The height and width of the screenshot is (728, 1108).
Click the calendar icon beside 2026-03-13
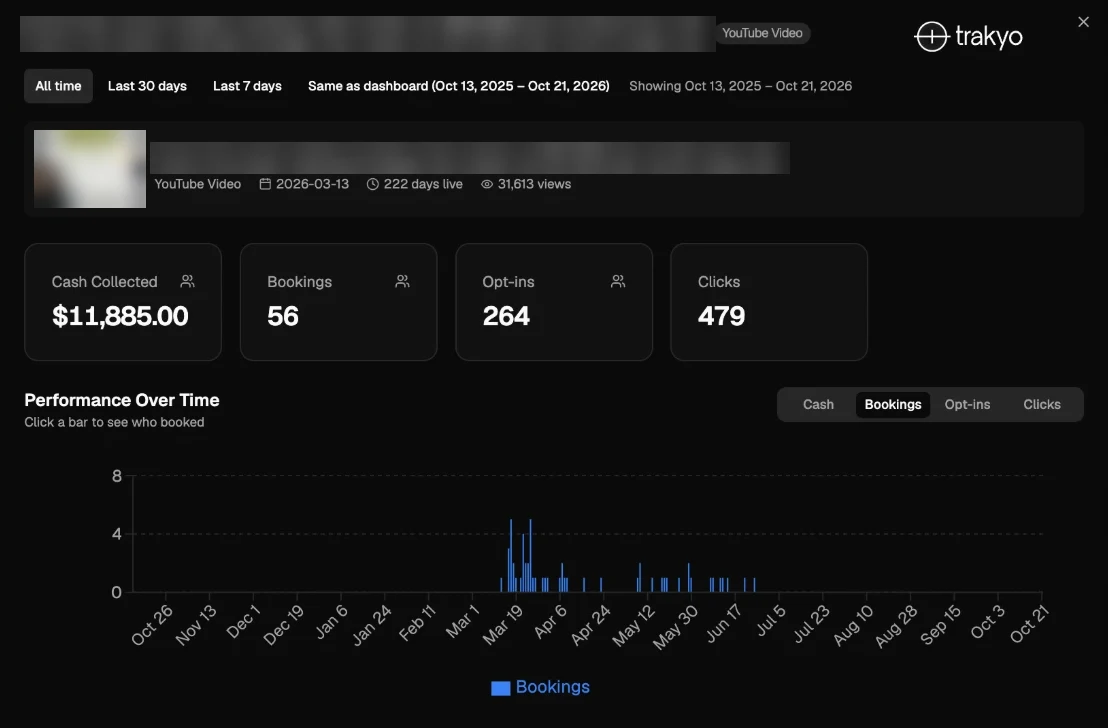pos(265,184)
